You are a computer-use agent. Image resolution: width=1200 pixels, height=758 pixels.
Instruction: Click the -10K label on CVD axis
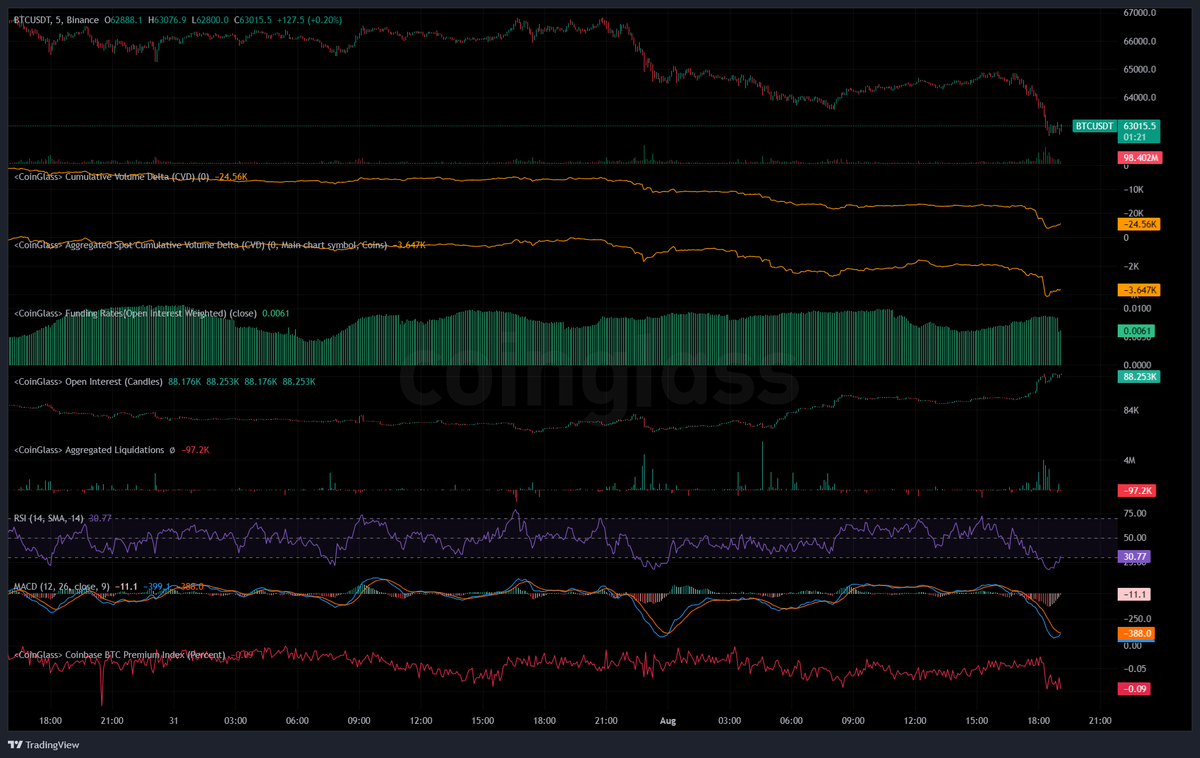[x=1134, y=189]
